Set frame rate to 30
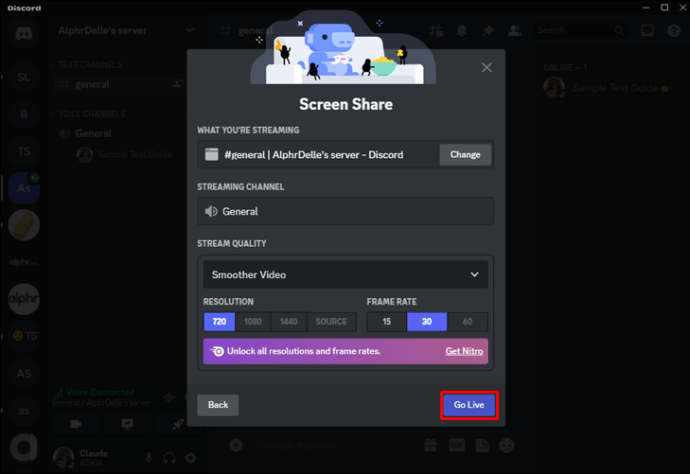This screenshot has width=690, height=474. pyautogui.click(x=427, y=322)
